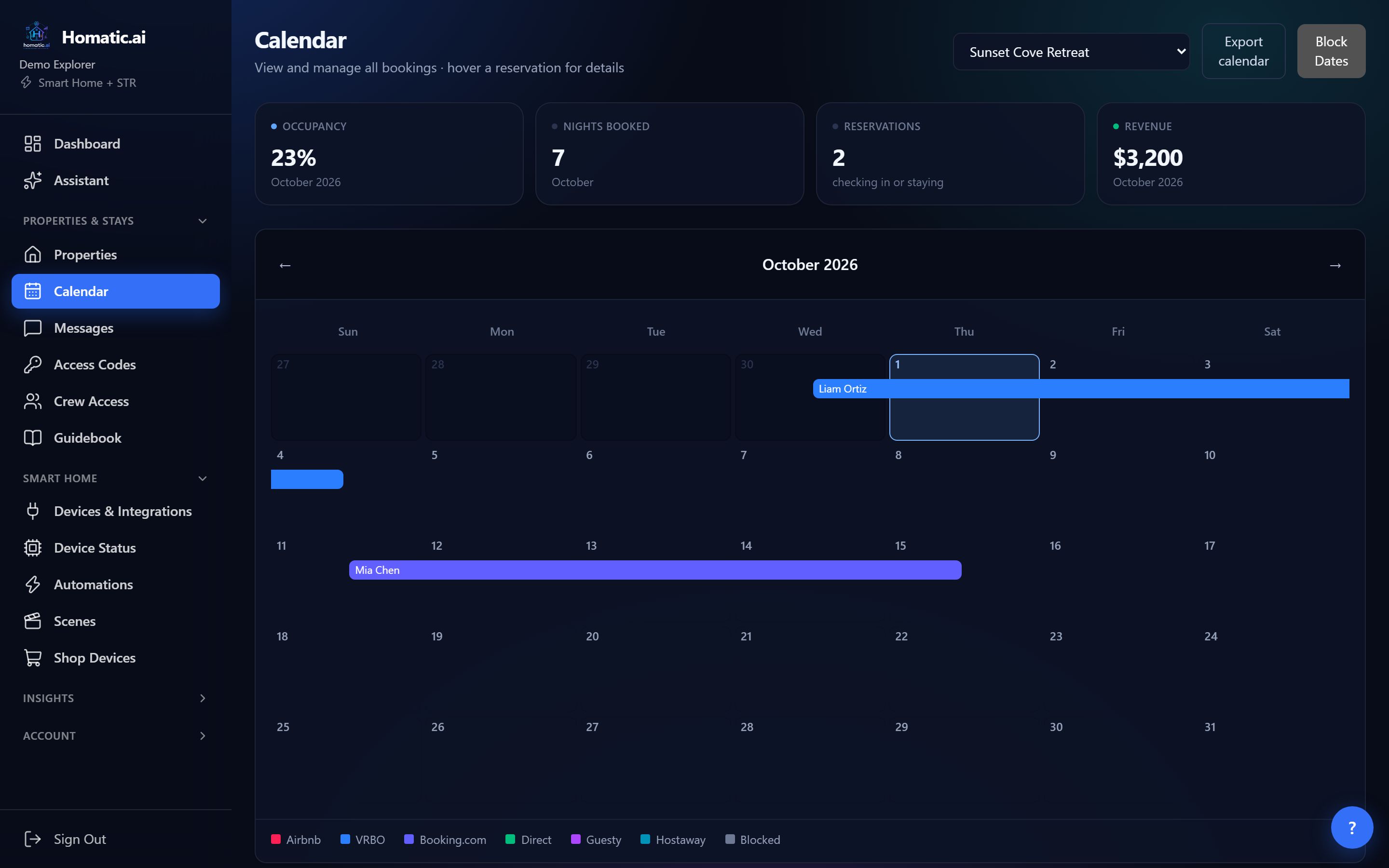
Task: Select October 20 on the calendar
Action: tap(655, 669)
